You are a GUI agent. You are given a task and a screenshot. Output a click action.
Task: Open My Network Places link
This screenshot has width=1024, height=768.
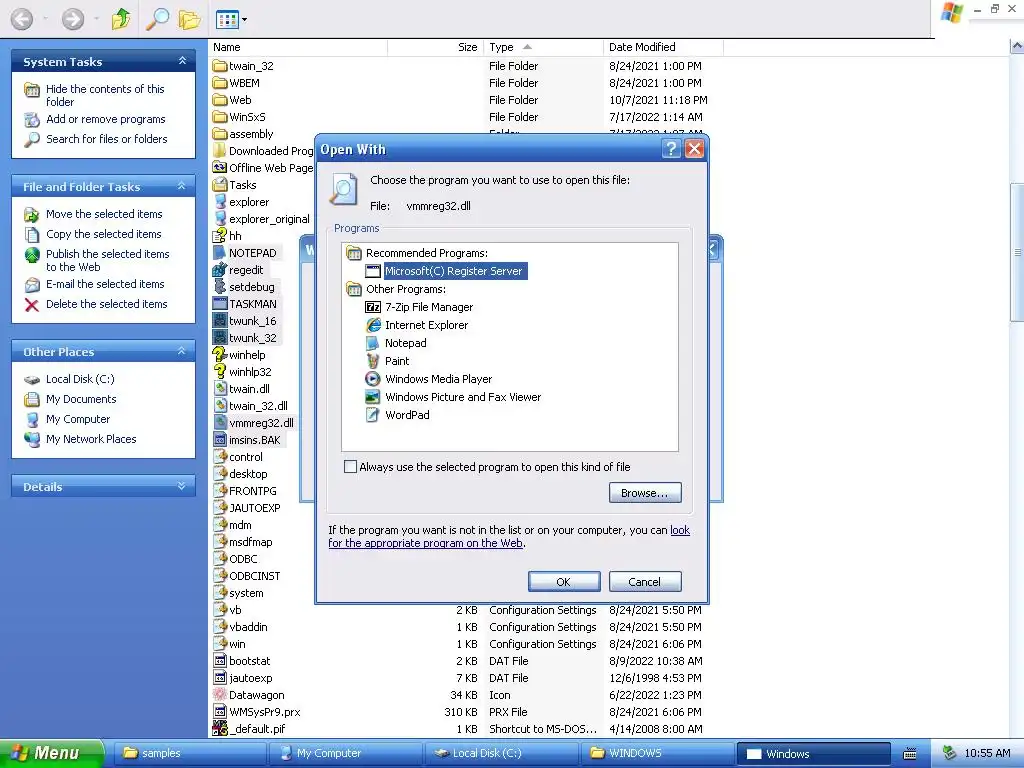point(91,440)
